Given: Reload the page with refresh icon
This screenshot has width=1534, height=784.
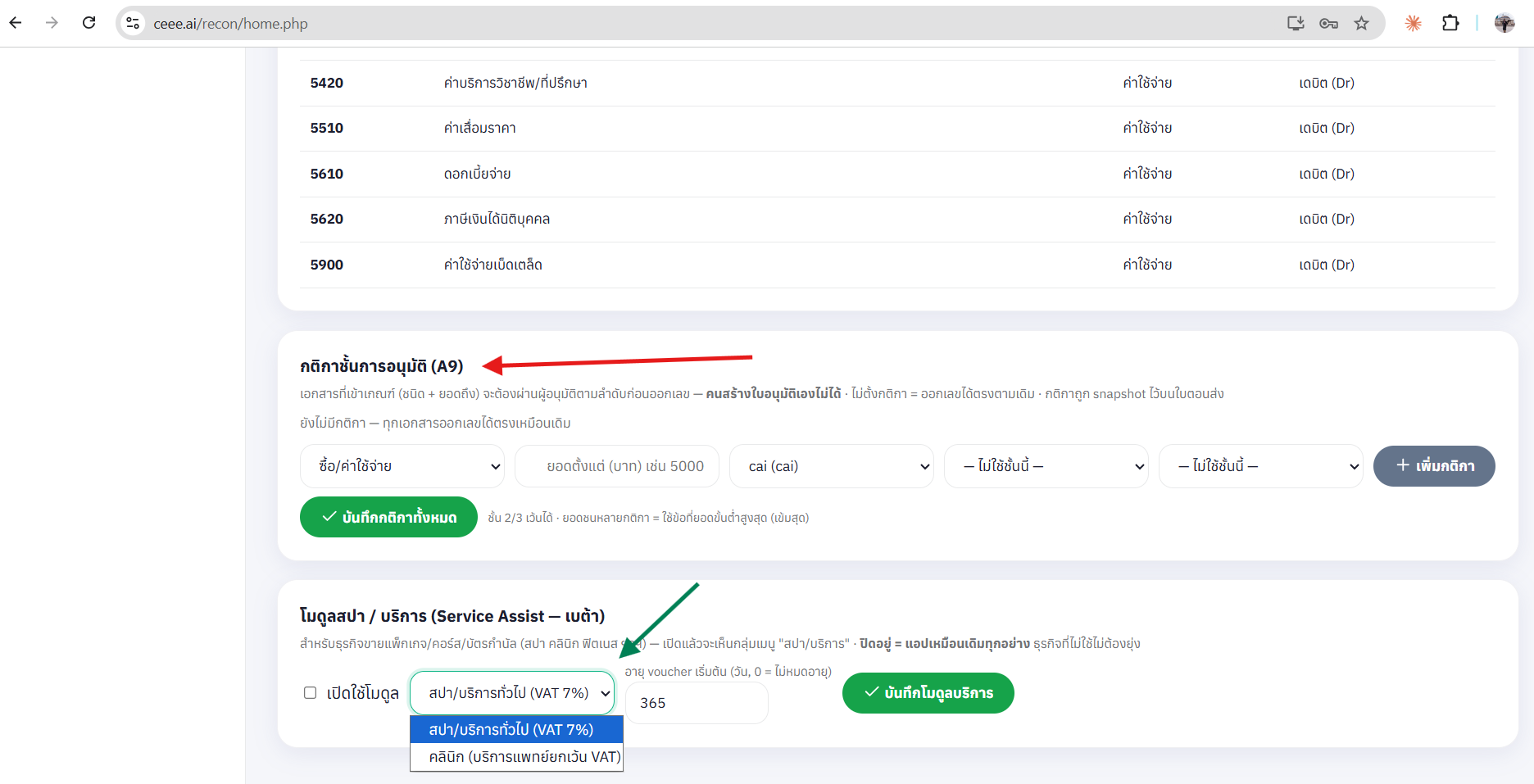Looking at the screenshot, I should 89,23.
